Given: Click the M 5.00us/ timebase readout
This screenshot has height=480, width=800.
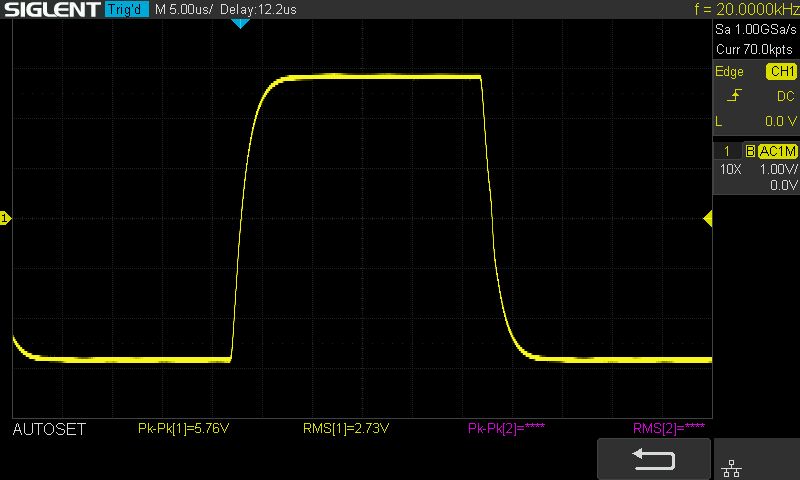Looking at the screenshot, I should click(184, 10).
